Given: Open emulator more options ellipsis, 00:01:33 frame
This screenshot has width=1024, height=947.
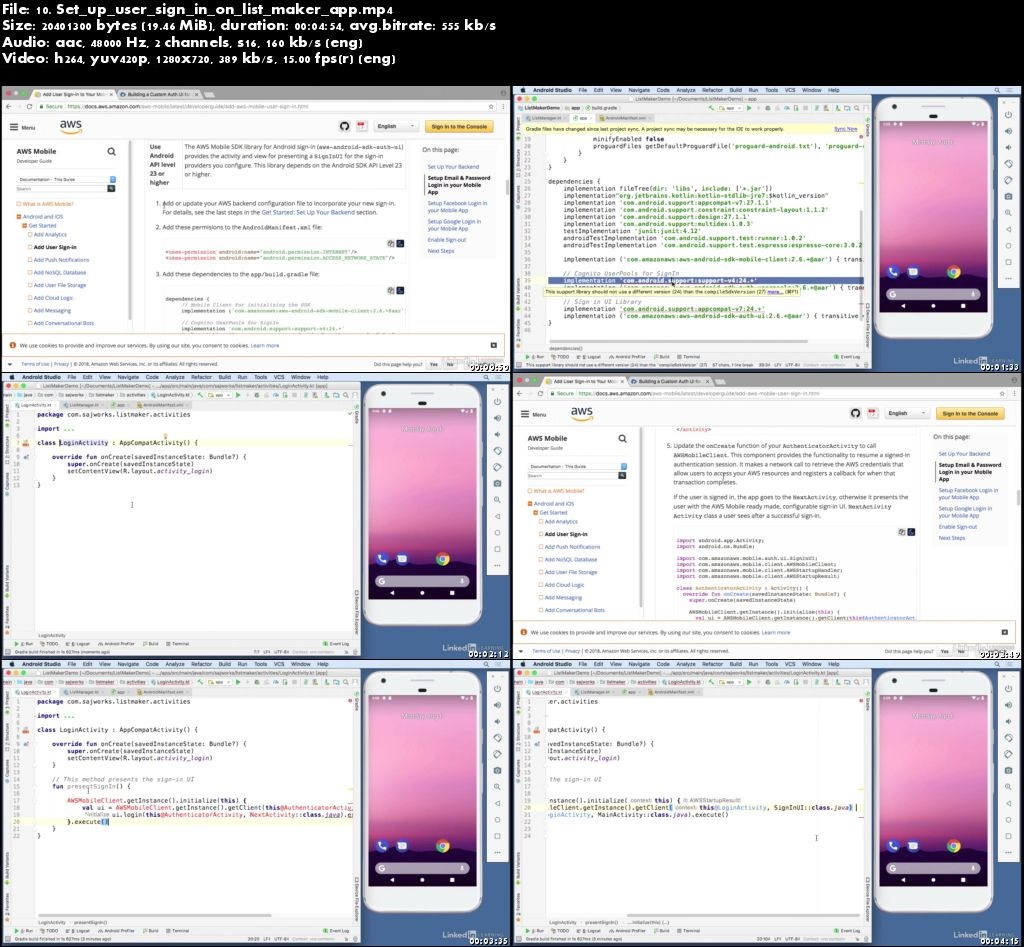Looking at the screenshot, I should 1008,279.
